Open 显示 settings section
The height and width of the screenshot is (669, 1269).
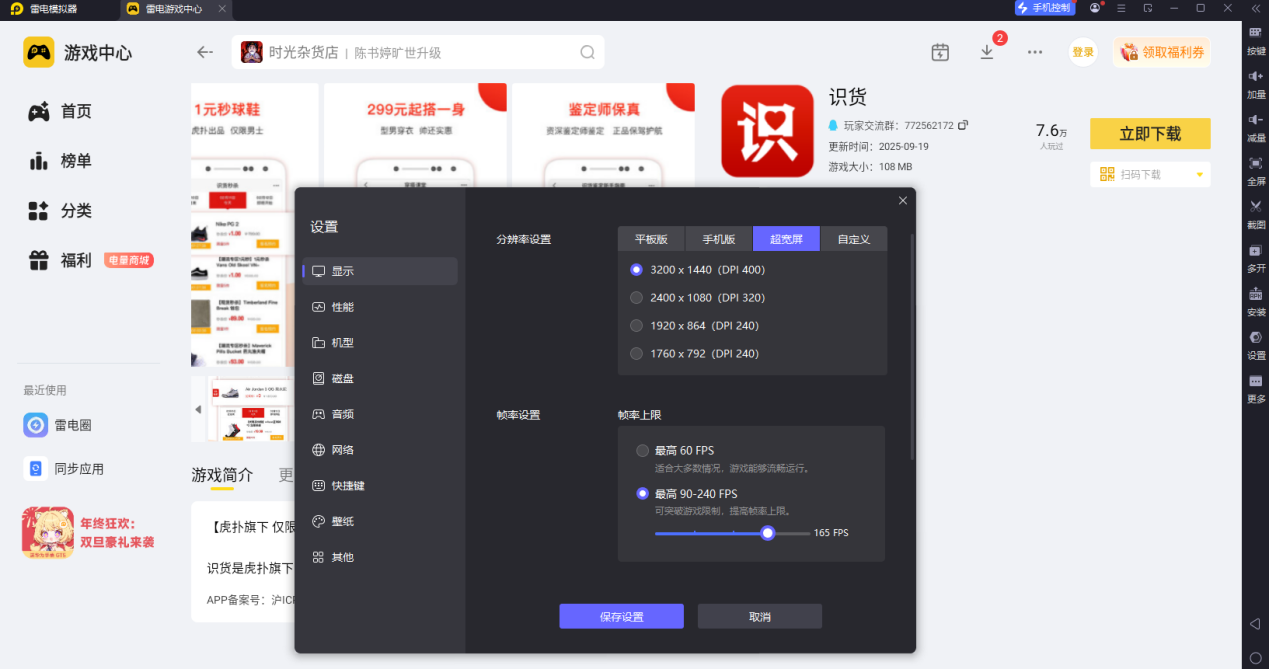tap(380, 271)
